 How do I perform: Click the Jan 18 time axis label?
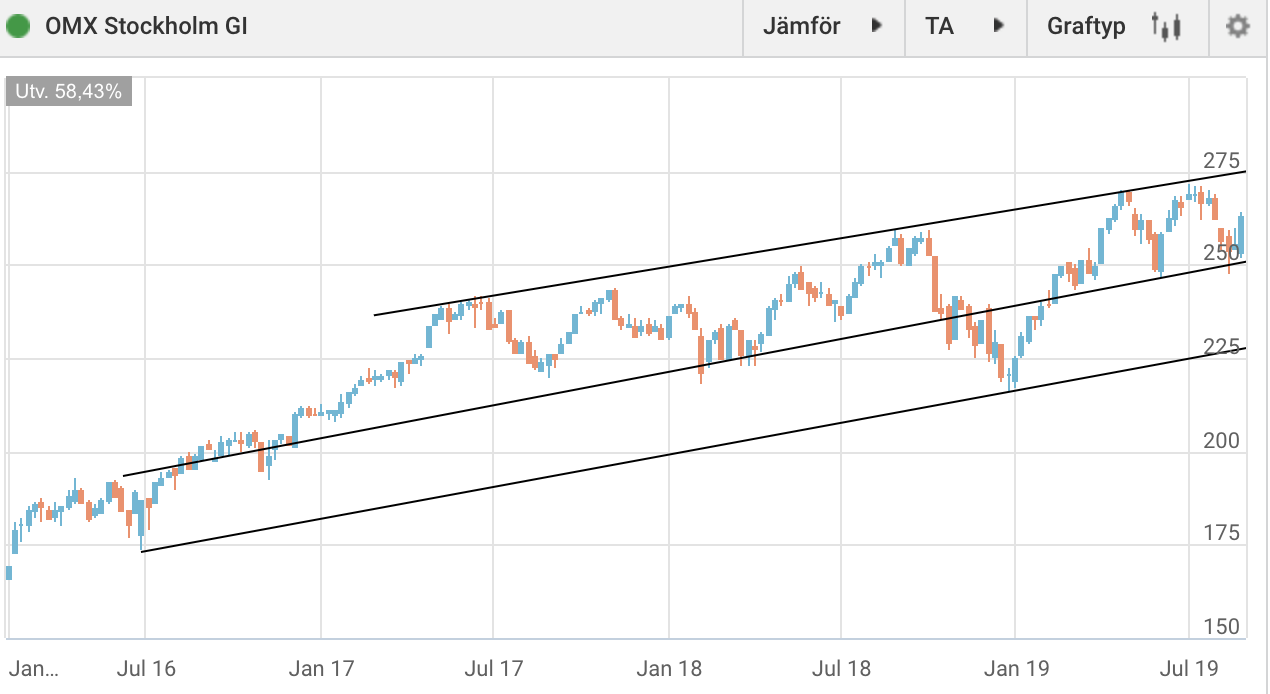coord(668,666)
